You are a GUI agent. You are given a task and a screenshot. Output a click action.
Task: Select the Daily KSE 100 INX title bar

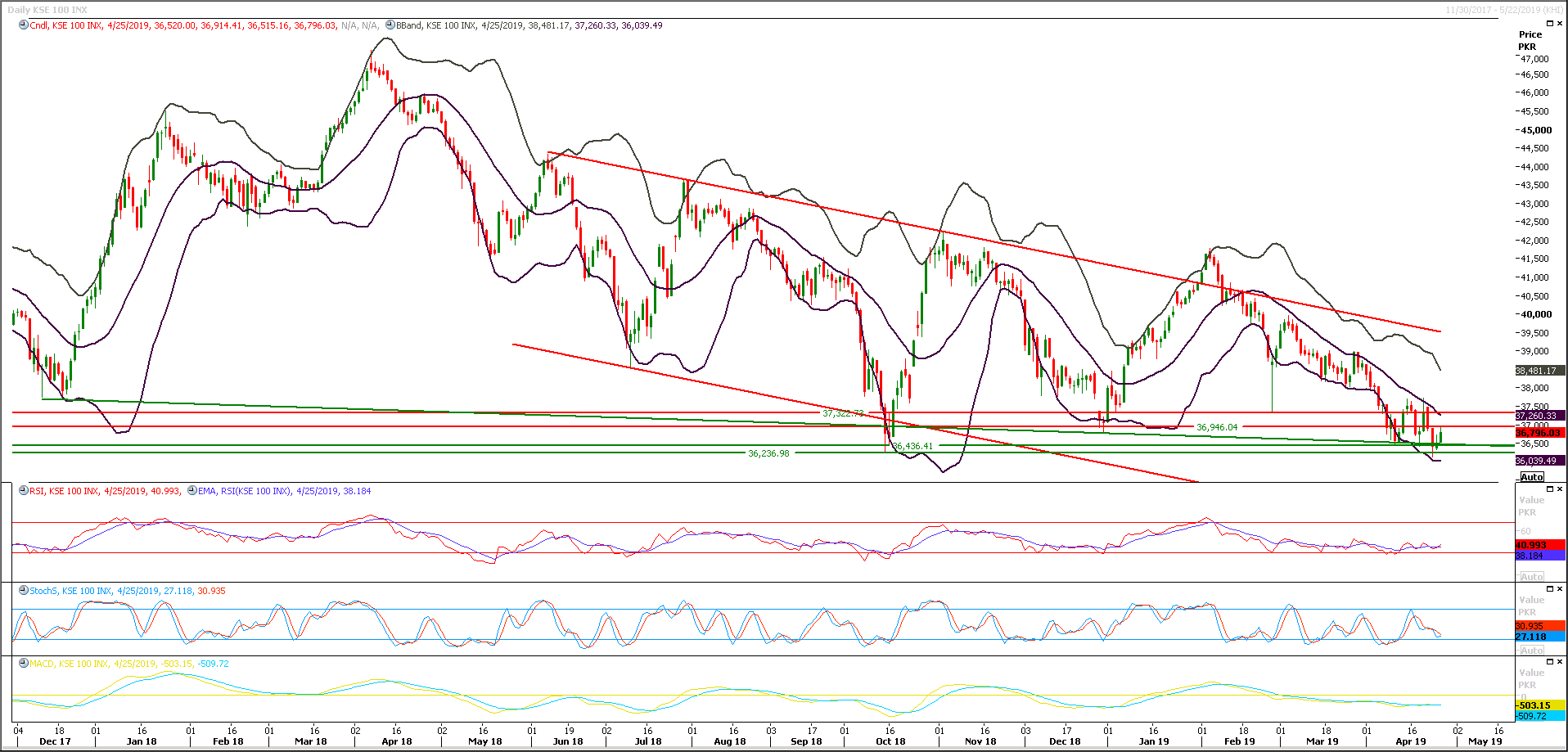click(49, 9)
